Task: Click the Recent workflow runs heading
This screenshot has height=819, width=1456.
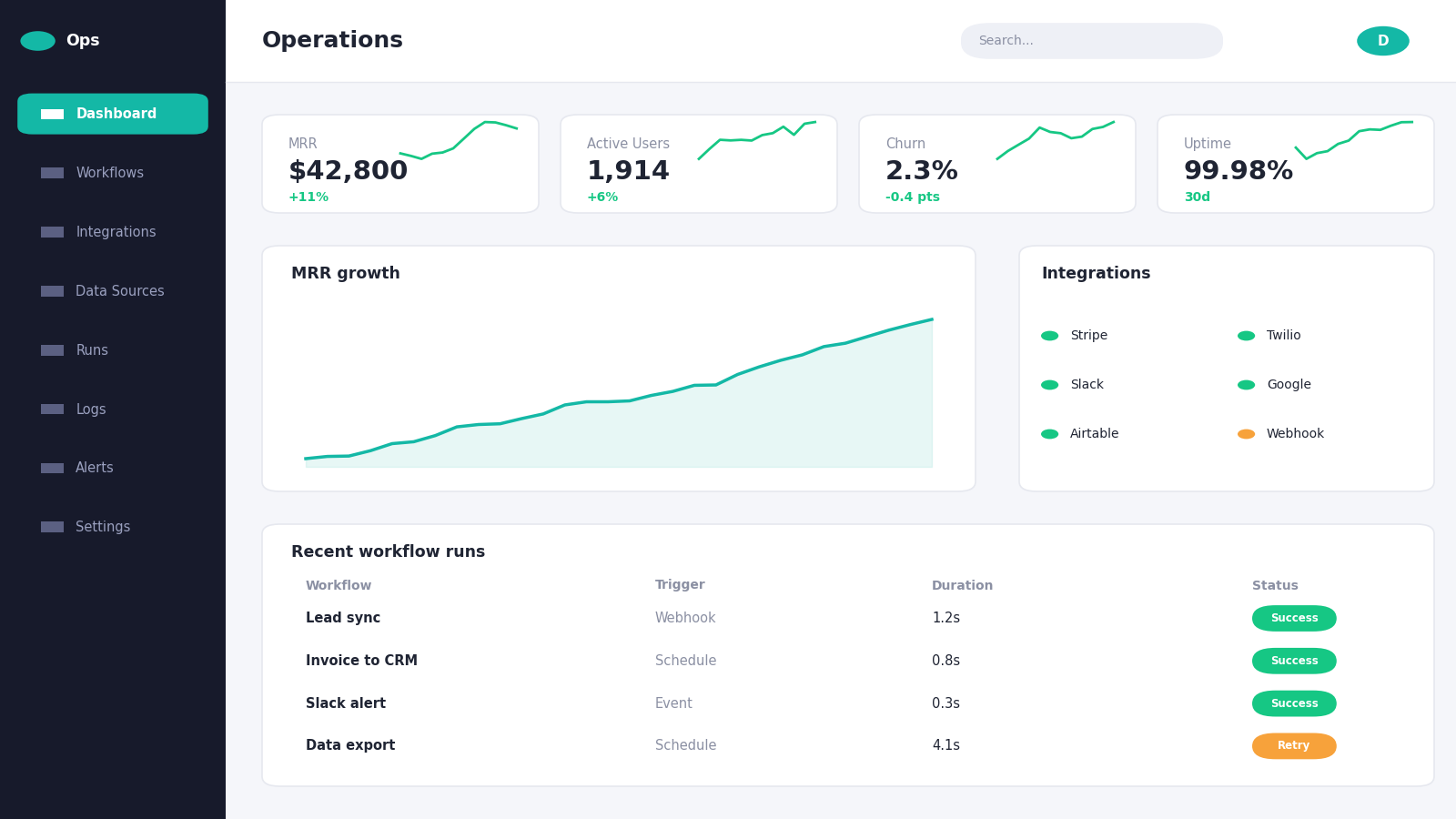Action: [x=388, y=552]
